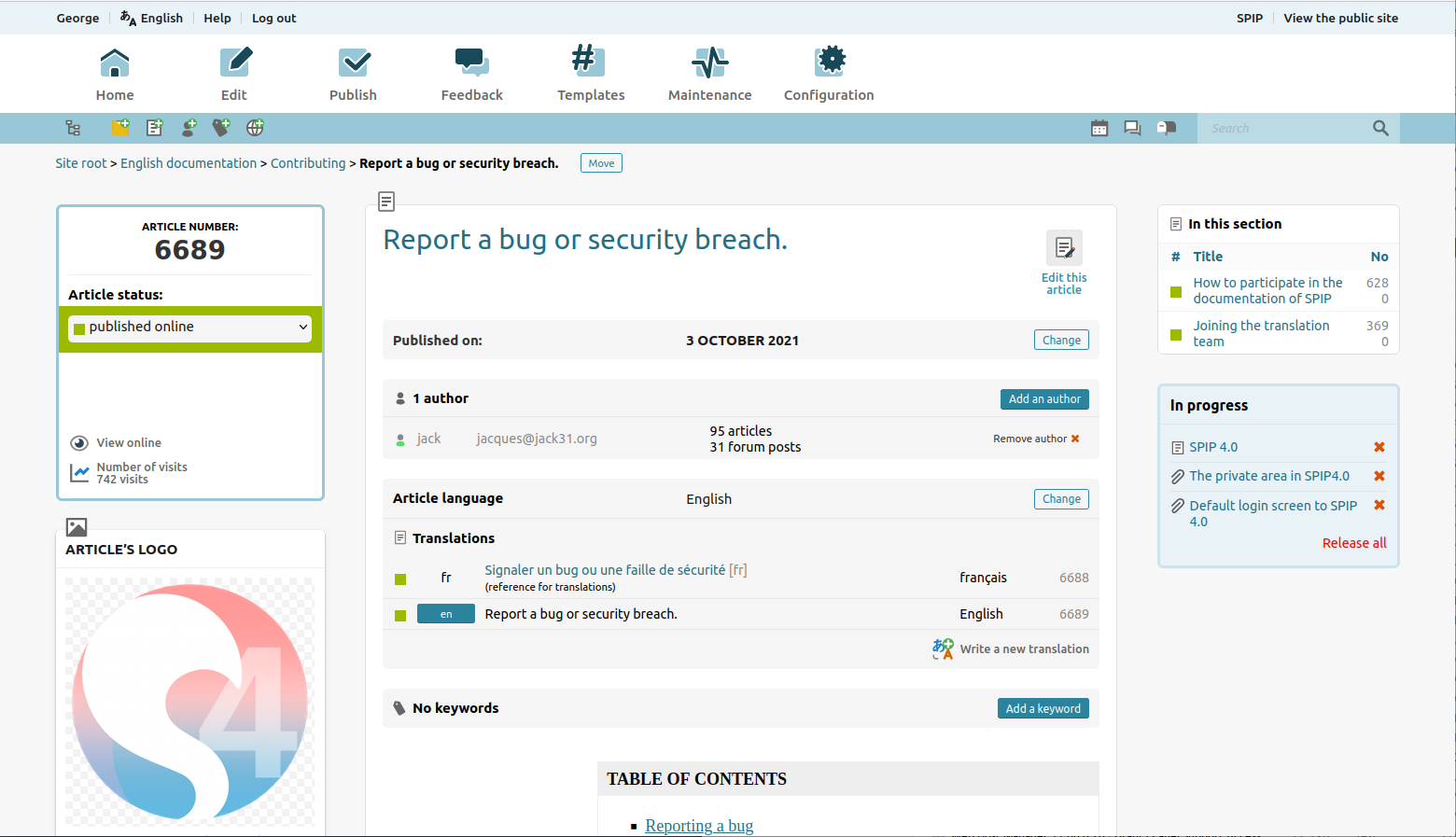This screenshot has width=1456, height=837.
Task: Click the new article icon in toolbar
Action: 155,128
